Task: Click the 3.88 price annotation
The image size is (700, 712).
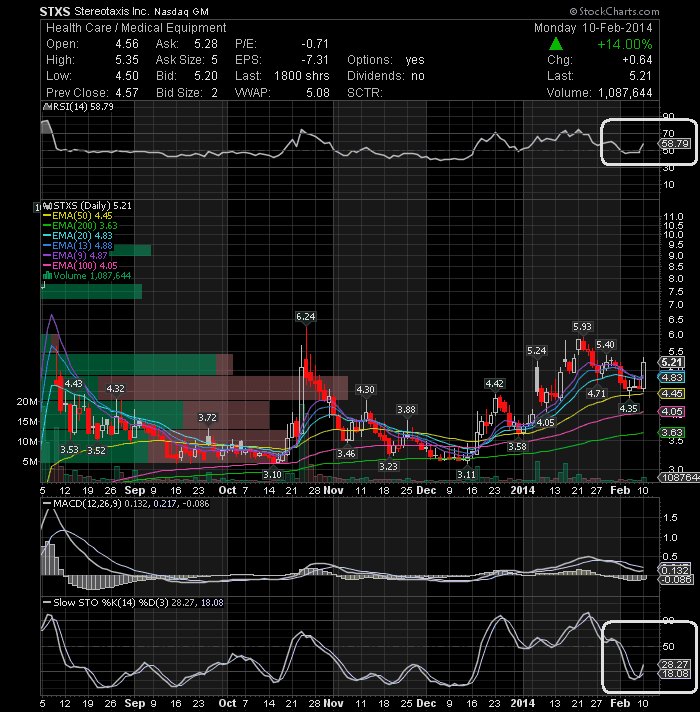Action: point(406,410)
